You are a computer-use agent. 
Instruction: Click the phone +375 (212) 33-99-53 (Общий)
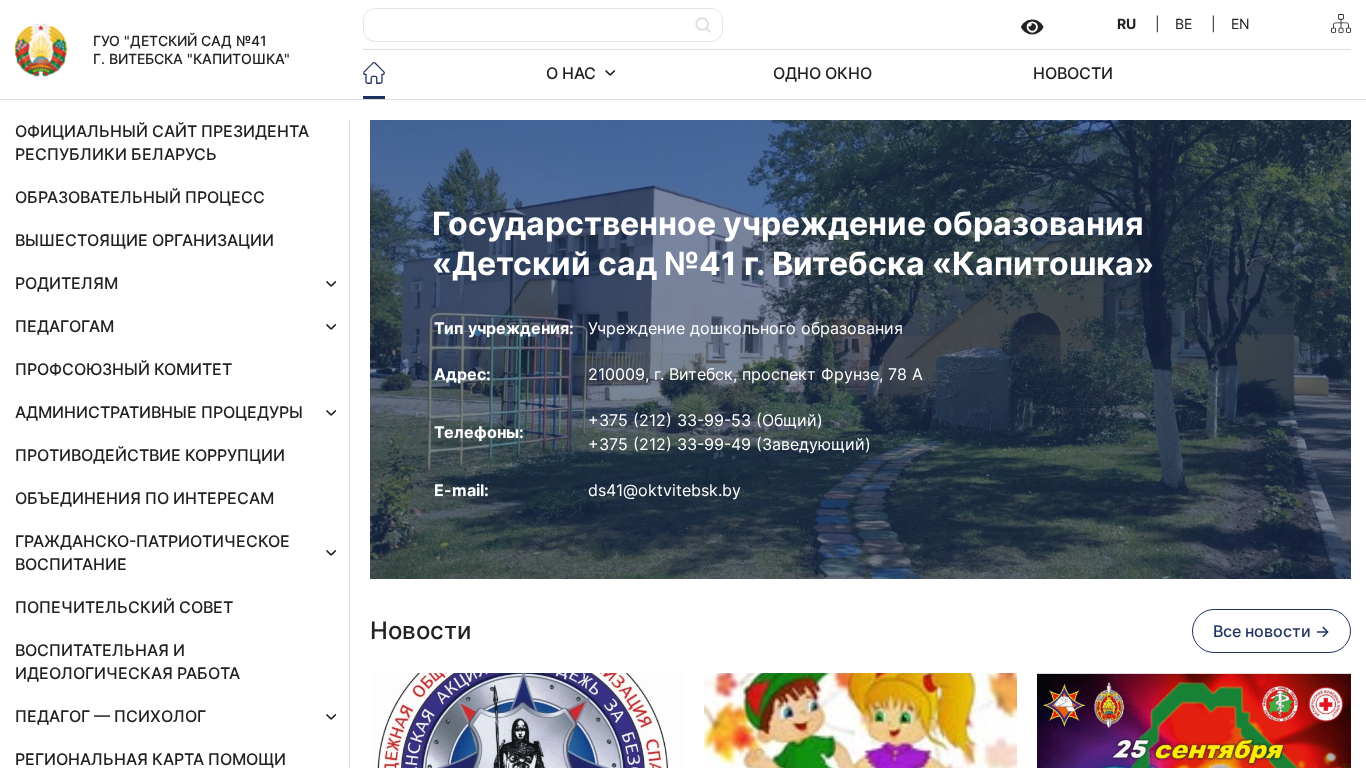705,420
